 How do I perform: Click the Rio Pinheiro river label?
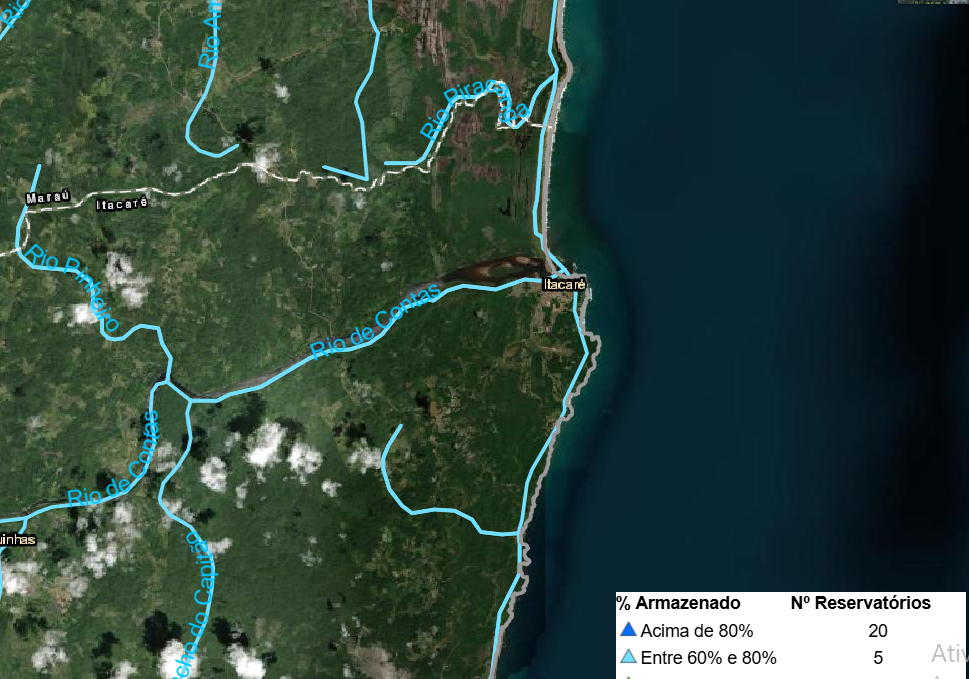(x=75, y=289)
